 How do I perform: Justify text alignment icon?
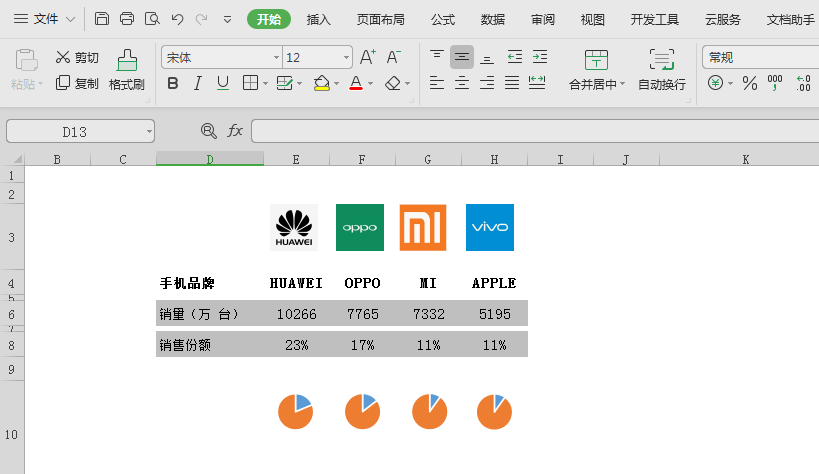point(512,83)
